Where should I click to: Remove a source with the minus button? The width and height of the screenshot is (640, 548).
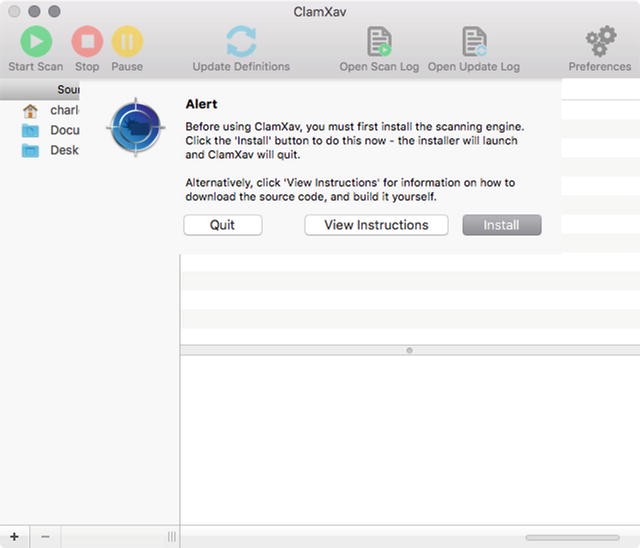pos(45,536)
